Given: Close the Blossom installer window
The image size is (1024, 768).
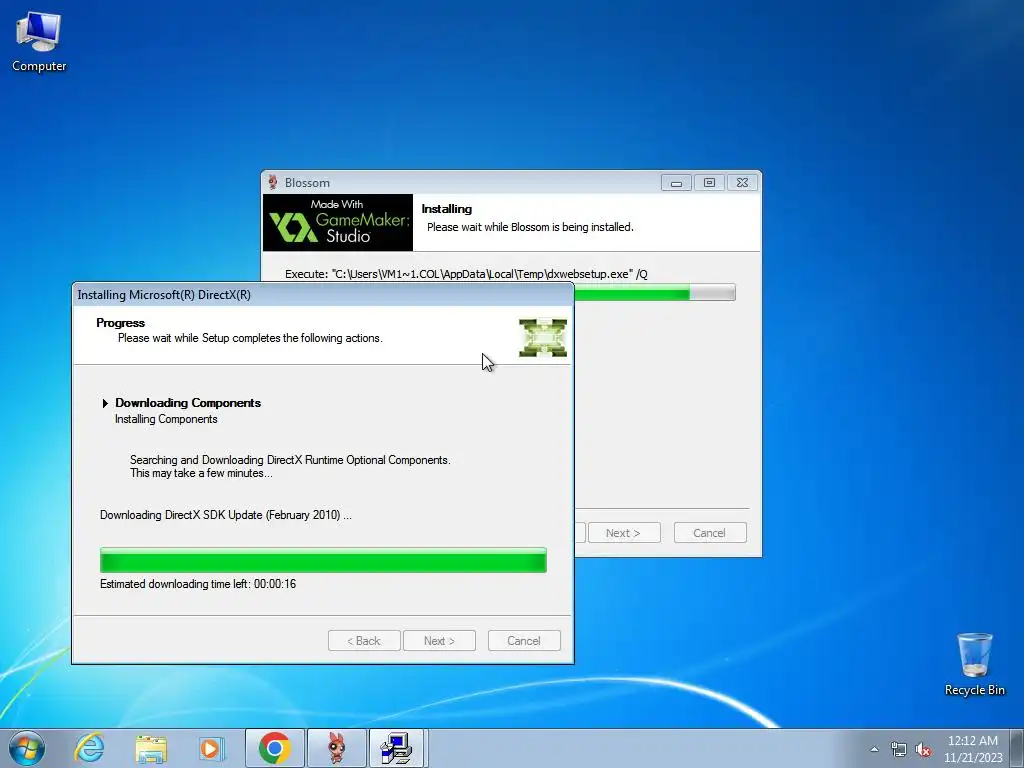Looking at the screenshot, I should coord(743,183).
